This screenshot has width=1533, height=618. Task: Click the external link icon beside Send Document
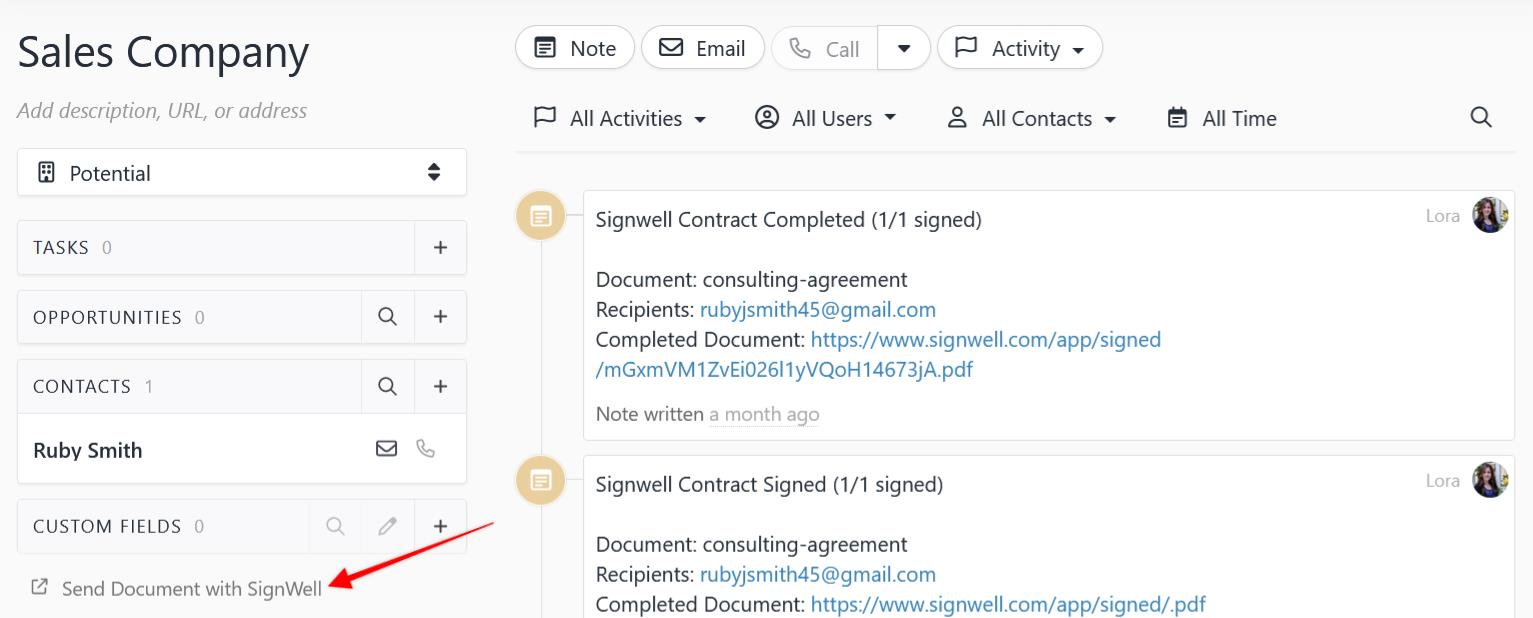coord(40,588)
